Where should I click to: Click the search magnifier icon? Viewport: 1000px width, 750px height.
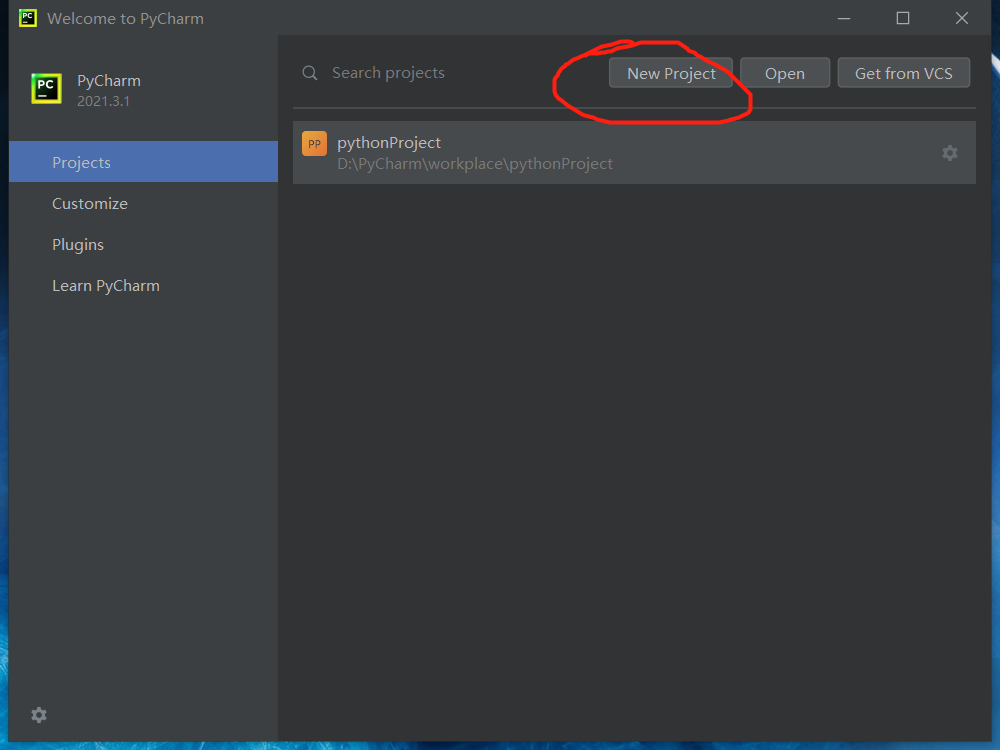pyautogui.click(x=310, y=73)
